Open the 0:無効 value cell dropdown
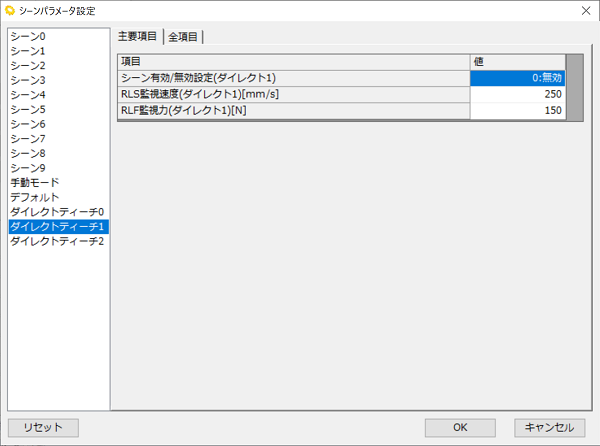Image resolution: width=600 pixels, height=446 pixels. [x=517, y=78]
